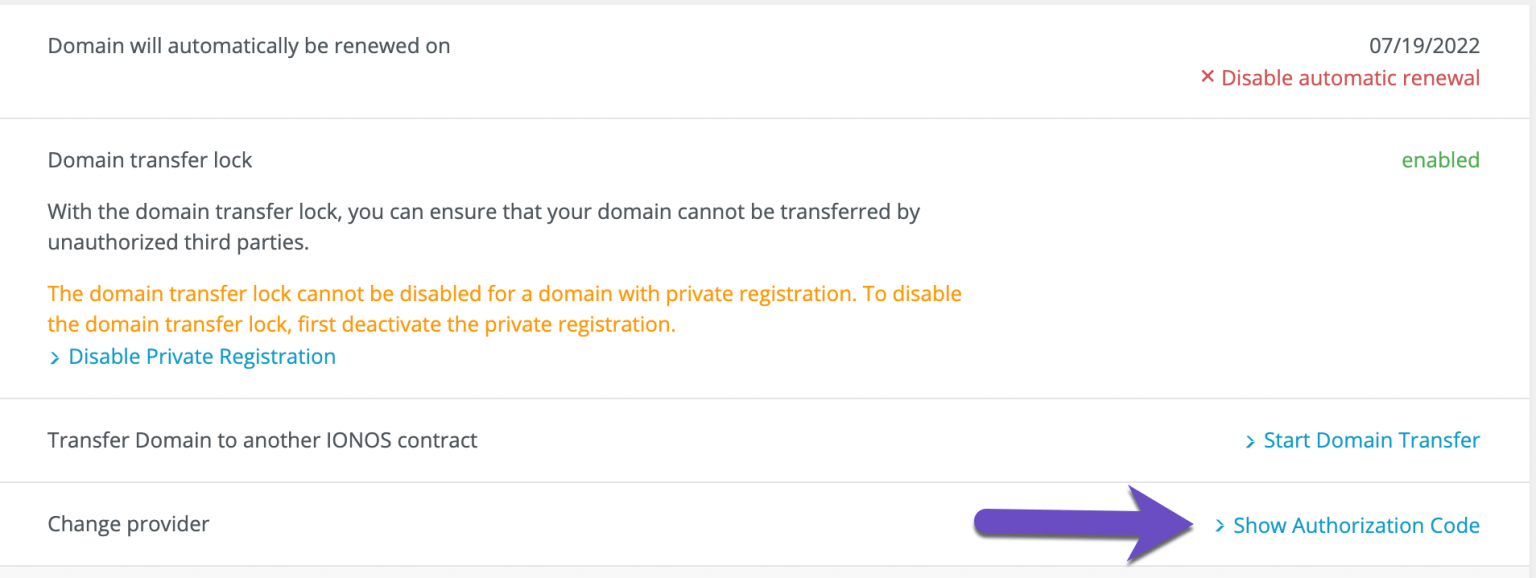Click the chevron before Start Domain Transfer
Image resolution: width=1536 pixels, height=578 pixels.
point(1251,440)
